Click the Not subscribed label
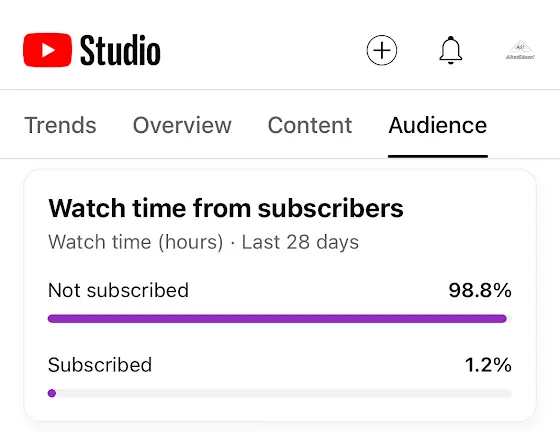Viewport: 560px width, 432px height. pyautogui.click(x=118, y=290)
